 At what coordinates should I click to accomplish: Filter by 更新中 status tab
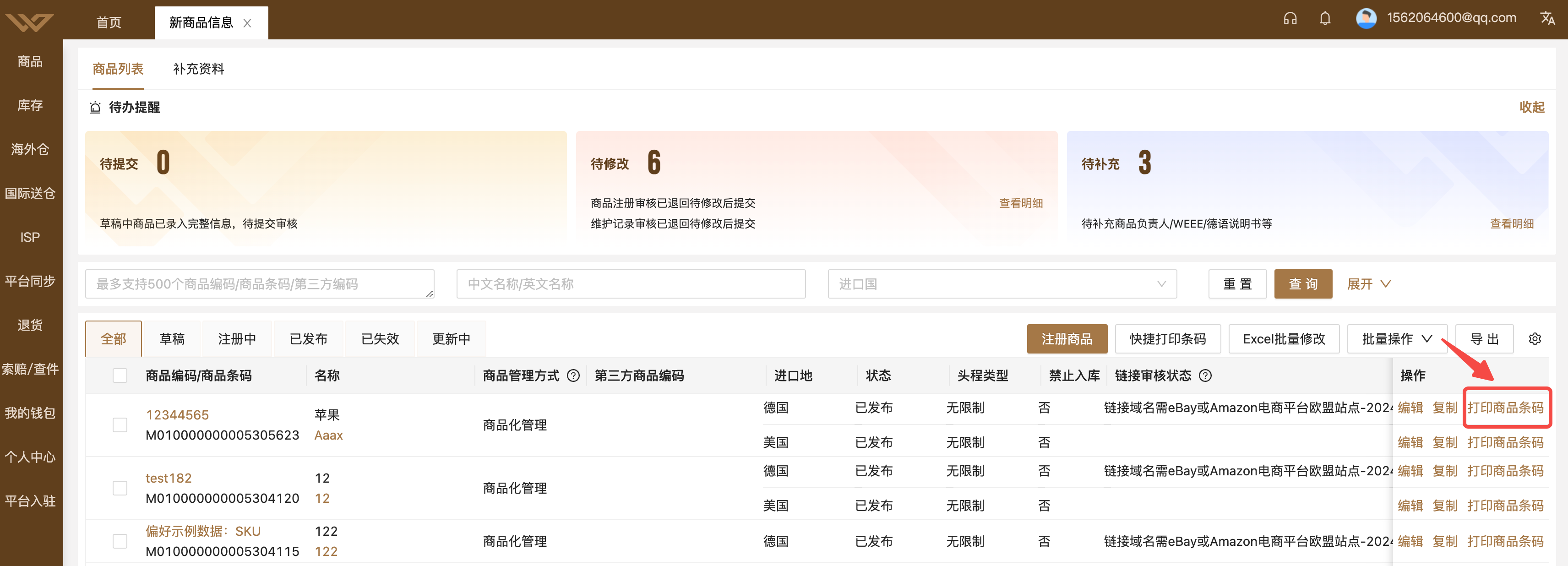[451, 339]
